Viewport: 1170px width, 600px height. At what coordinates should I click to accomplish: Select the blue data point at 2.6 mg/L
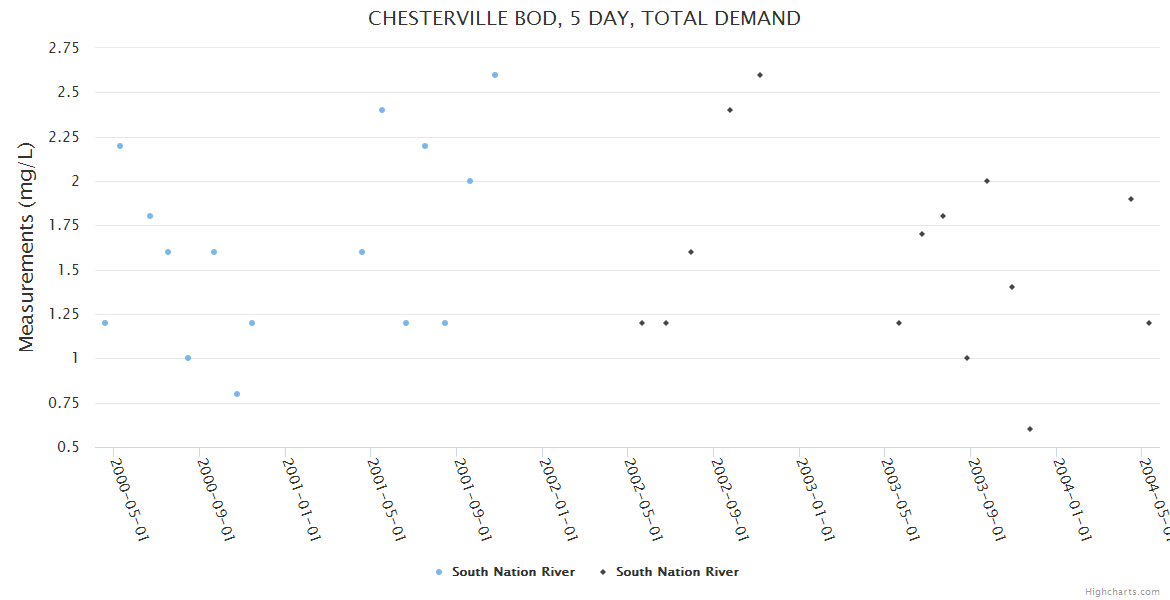point(495,75)
